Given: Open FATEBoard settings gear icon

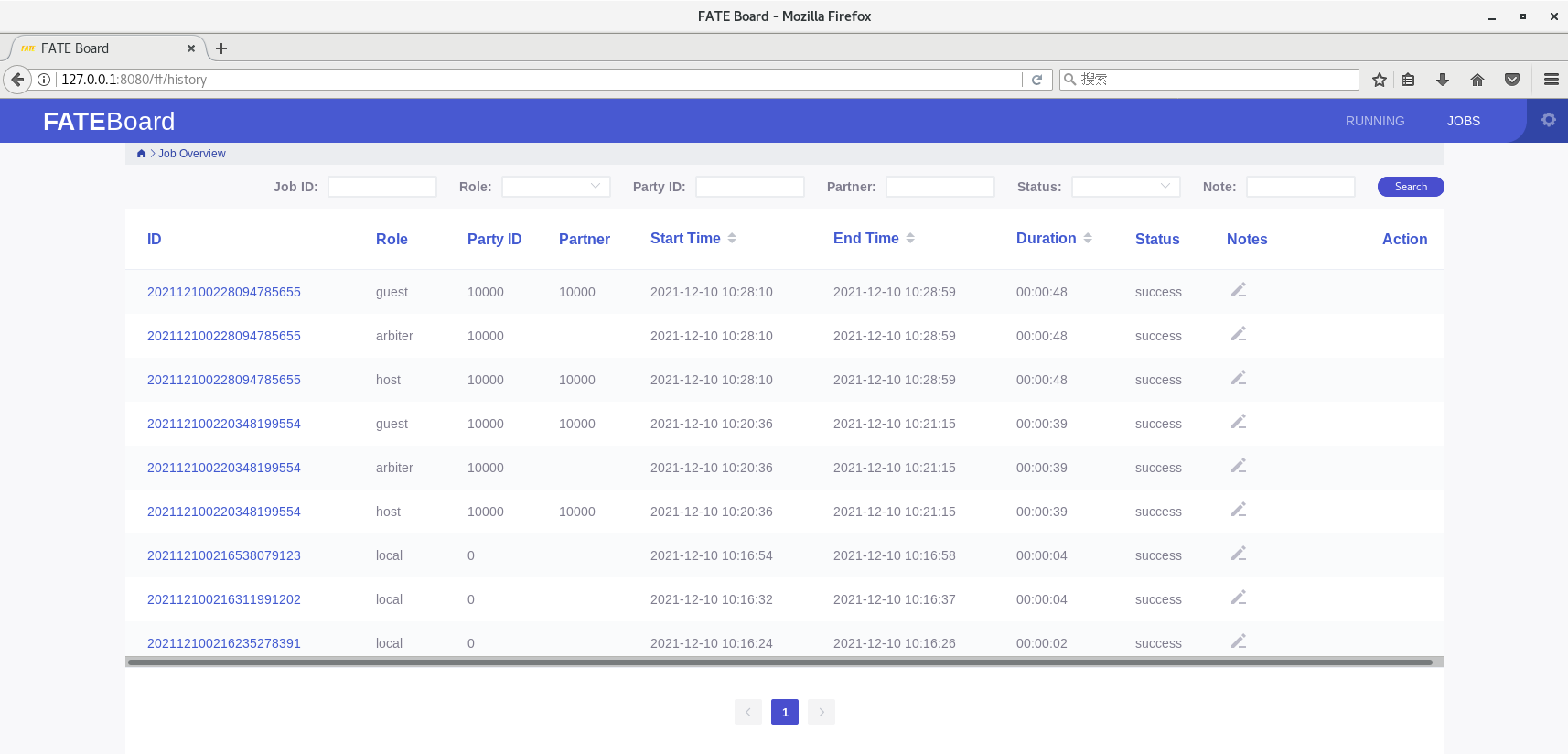Looking at the screenshot, I should click(1548, 120).
